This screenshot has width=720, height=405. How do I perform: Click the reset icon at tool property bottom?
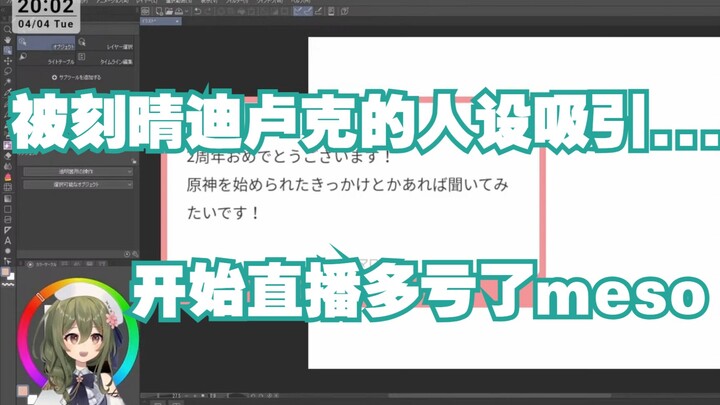(127, 254)
